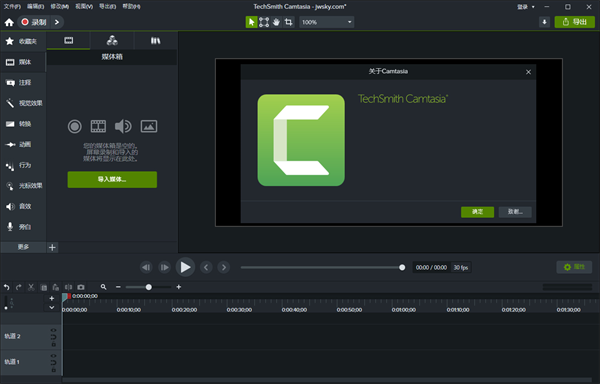Screen dimensions: 600x384
Task: Switch to the Library books tab
Action: pyautogui.click(x=155, y=41)
